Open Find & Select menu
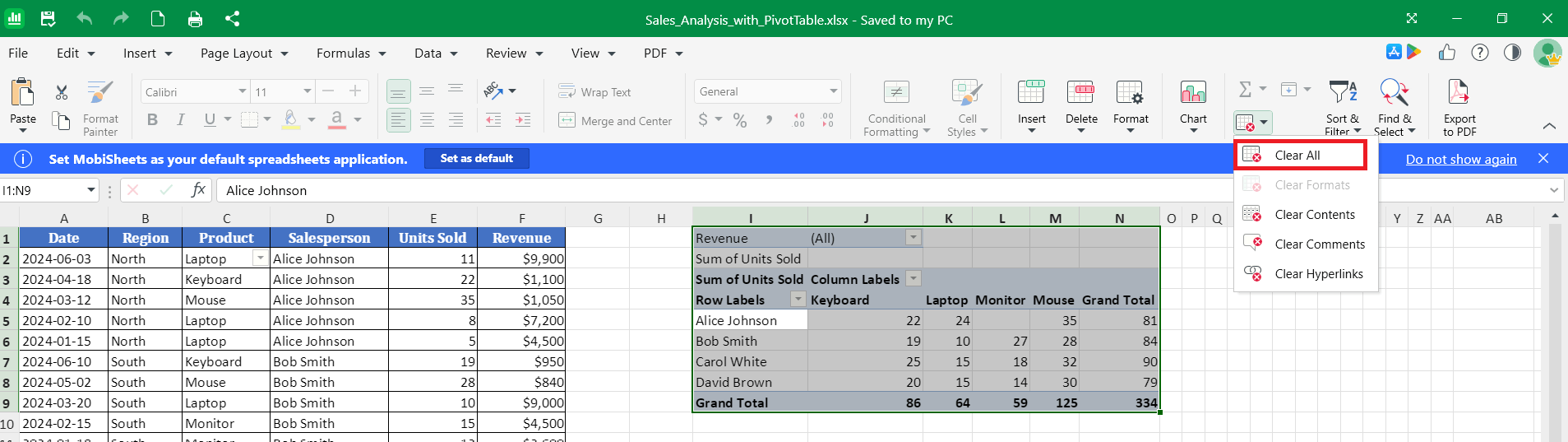The height and width of the screenshot is (442, 1568). coord(1395,108)
